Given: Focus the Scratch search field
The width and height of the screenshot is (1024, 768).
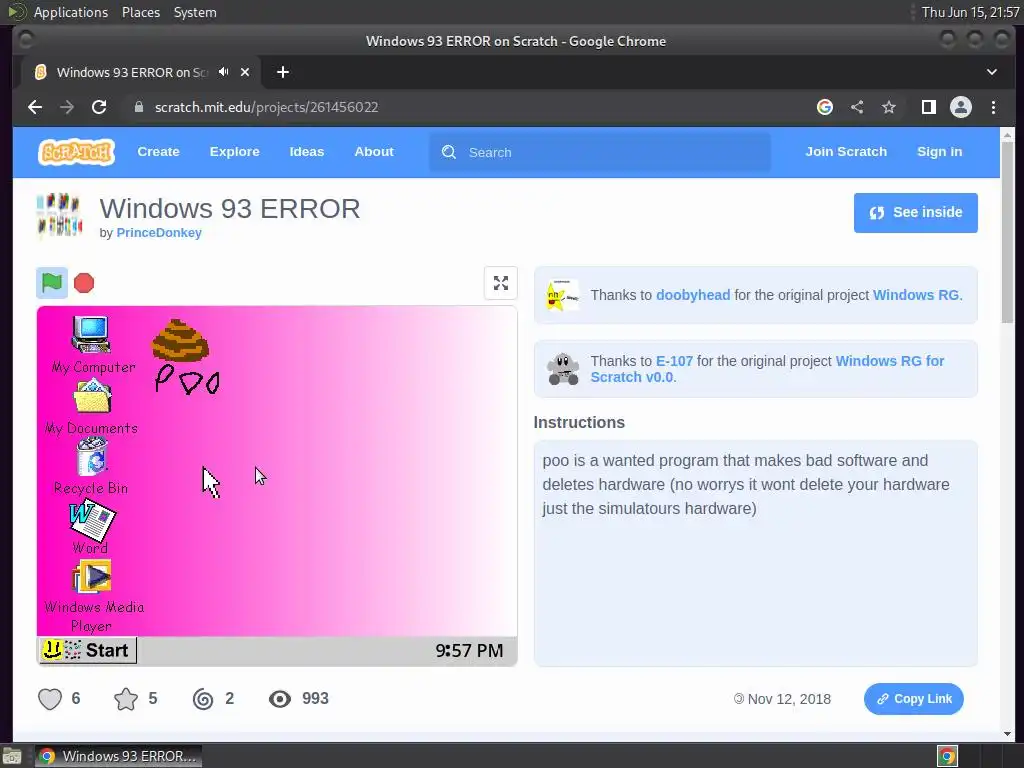Looking at the screenshot, I should [x=600, y=152].
